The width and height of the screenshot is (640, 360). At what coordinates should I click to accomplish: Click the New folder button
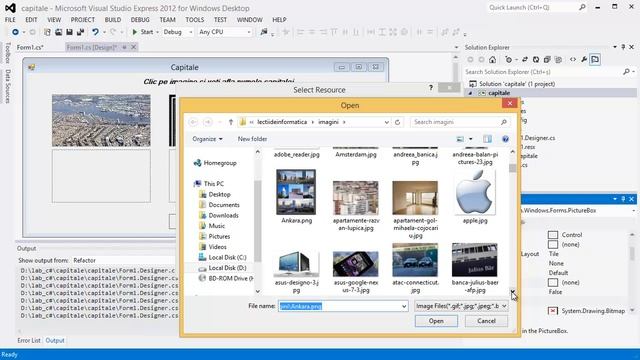[x=252, y=139]
